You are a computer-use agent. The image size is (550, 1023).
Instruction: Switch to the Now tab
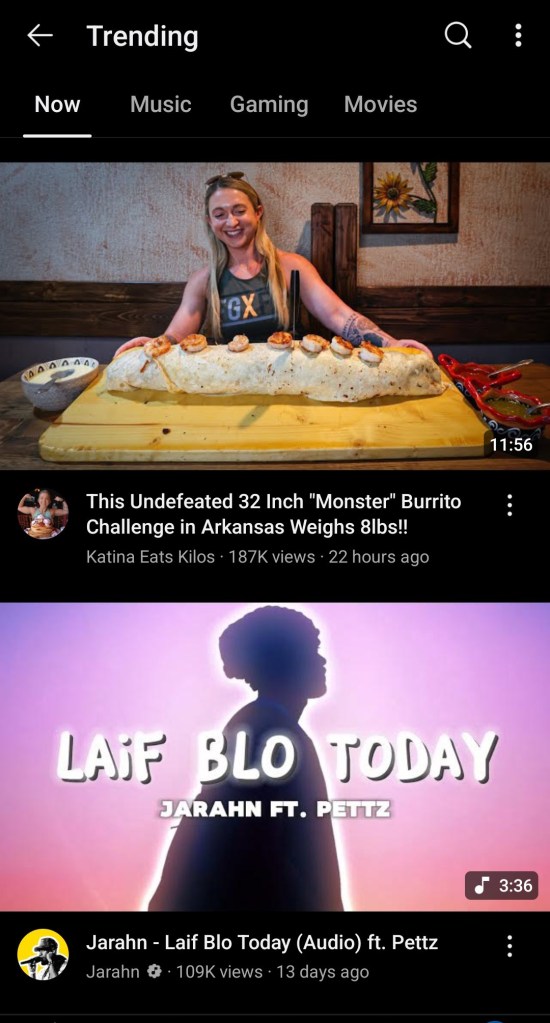point(57,104)
